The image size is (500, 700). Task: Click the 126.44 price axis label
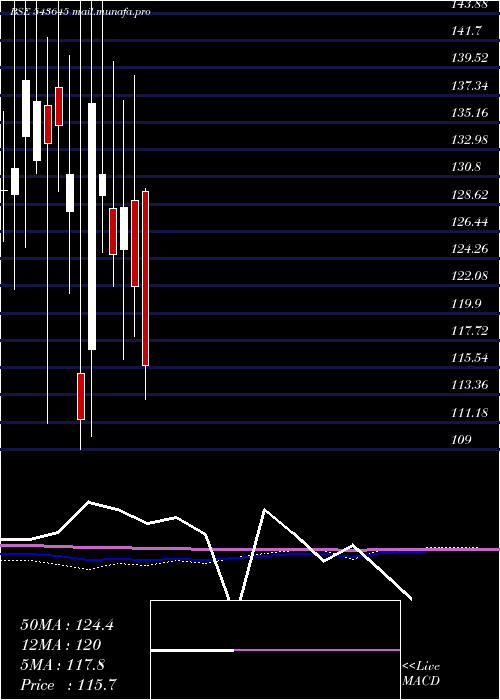point(470,221)
